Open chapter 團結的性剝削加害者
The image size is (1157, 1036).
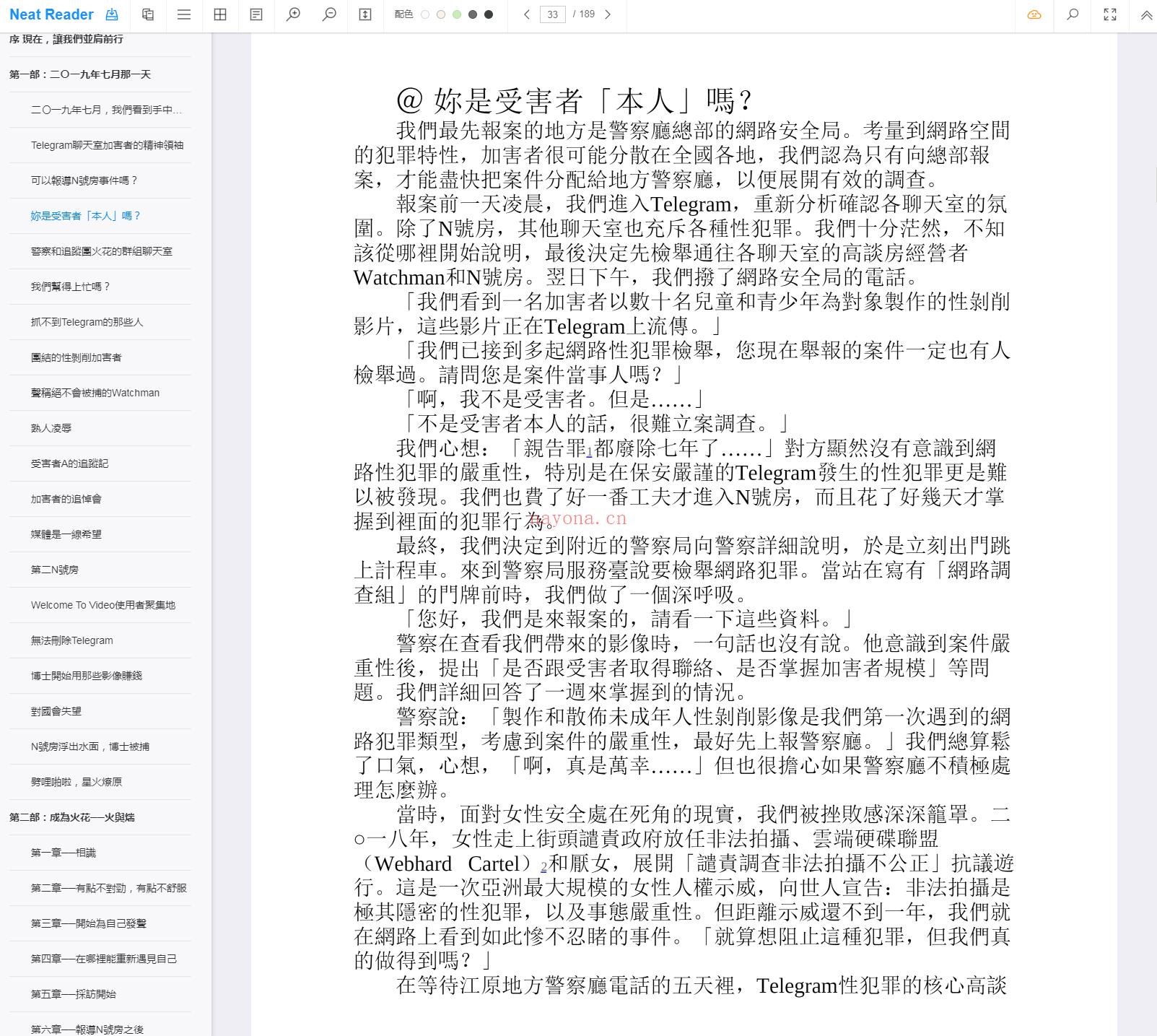tap(76, 357)
